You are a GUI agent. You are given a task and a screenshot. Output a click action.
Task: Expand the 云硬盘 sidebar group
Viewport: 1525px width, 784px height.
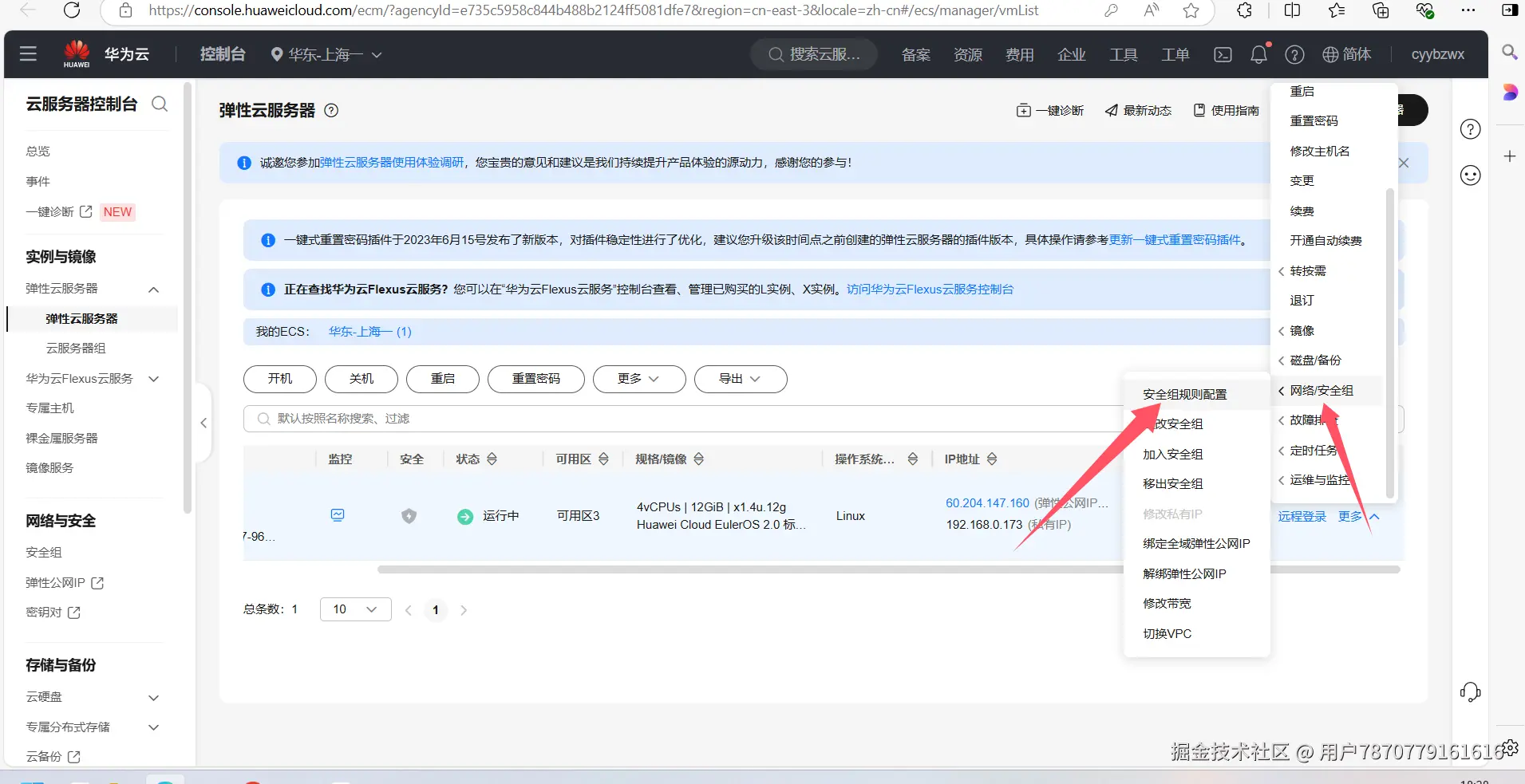point(154,698)
